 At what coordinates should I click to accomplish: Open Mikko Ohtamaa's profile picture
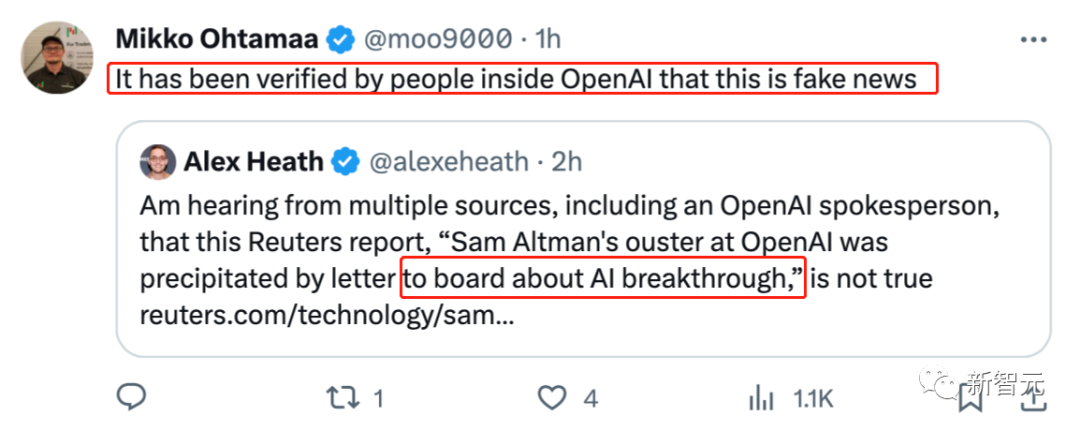(58, 57)
